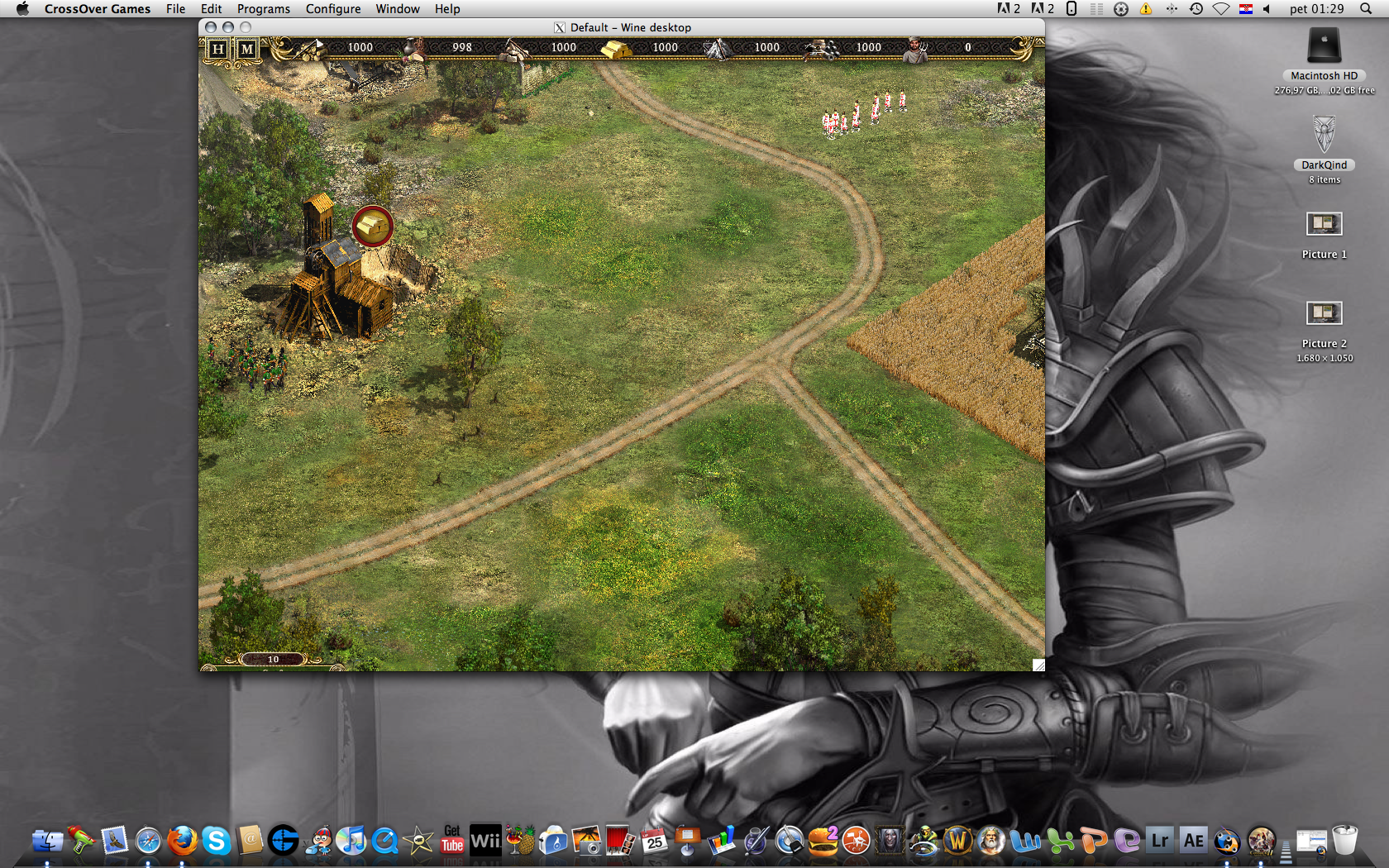The image size is (1389, 868).
Task: Open Spotlight search in menu bar
Action: coord(1366,9)
